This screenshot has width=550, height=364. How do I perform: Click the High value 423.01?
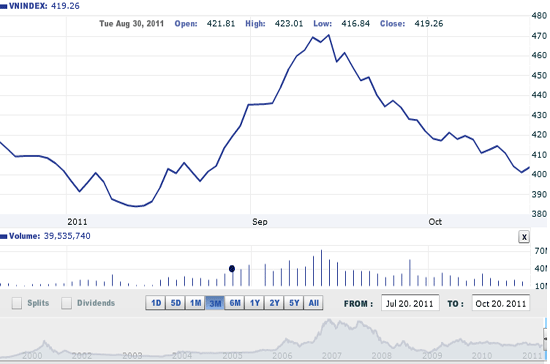tap(289, 23)
